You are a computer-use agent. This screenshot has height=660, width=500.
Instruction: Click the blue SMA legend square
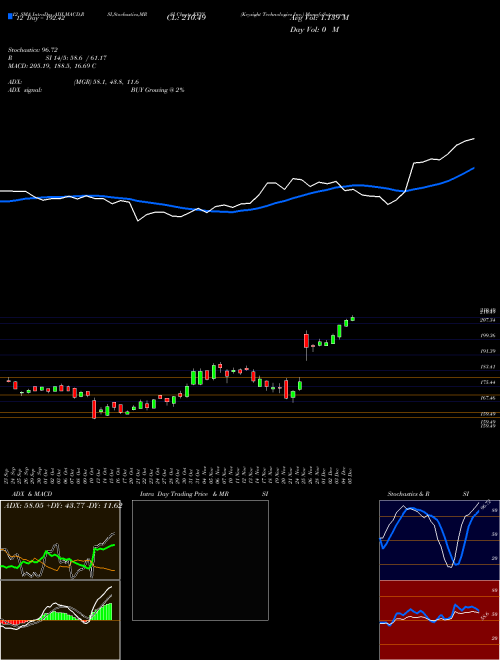tap(11, 16)
